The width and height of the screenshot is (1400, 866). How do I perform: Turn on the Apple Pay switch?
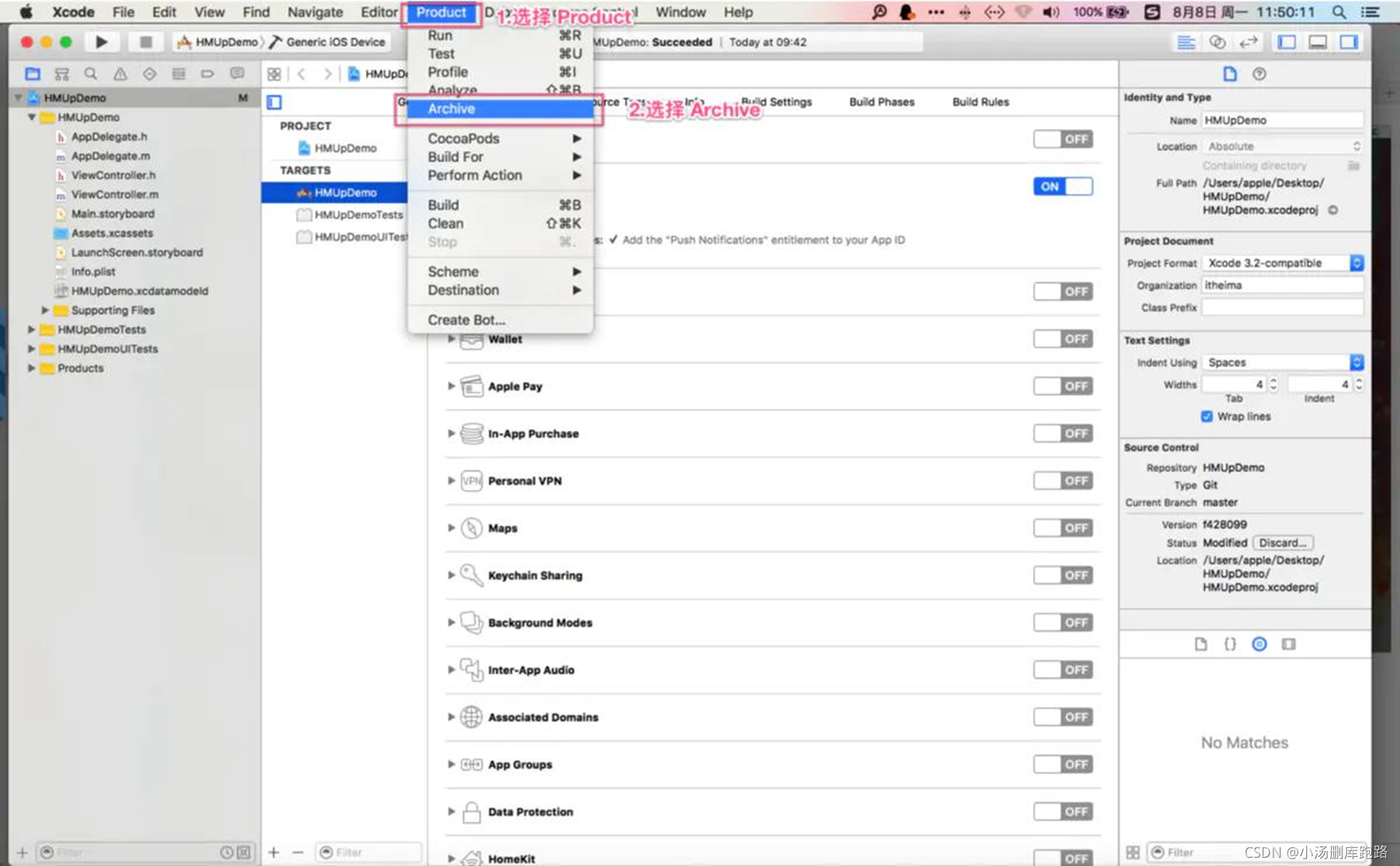(x=1062, y=387)
